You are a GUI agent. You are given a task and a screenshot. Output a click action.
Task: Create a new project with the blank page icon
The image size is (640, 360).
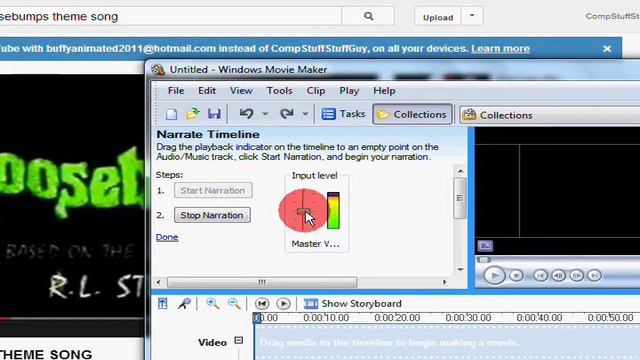coord(171,114)
